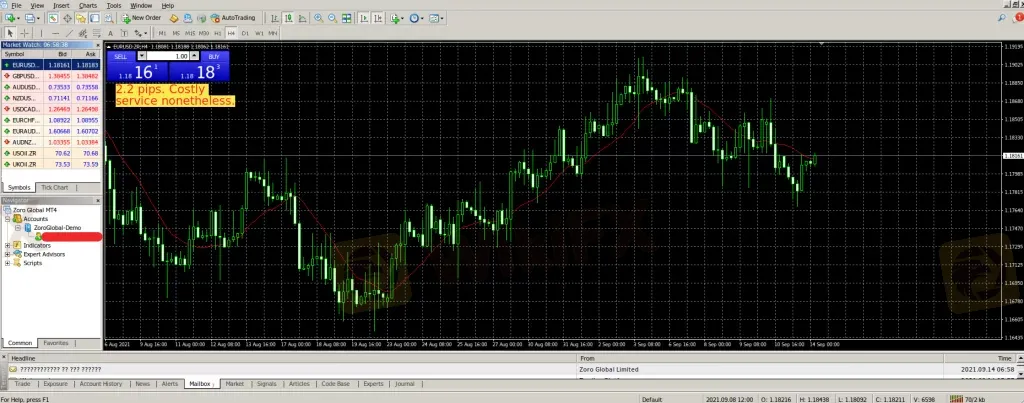Open the indicators list dropdown icon

click(396, 18)
